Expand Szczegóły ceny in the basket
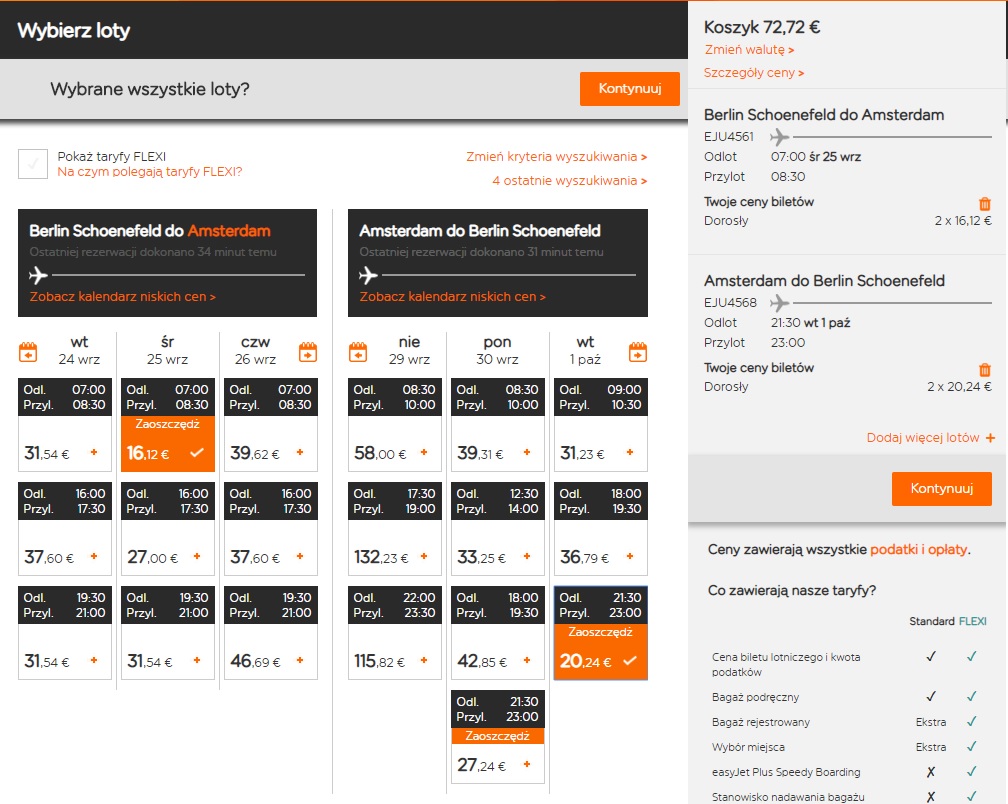Viewport: 1008px width, 804px height. click(x=753, y=73)
